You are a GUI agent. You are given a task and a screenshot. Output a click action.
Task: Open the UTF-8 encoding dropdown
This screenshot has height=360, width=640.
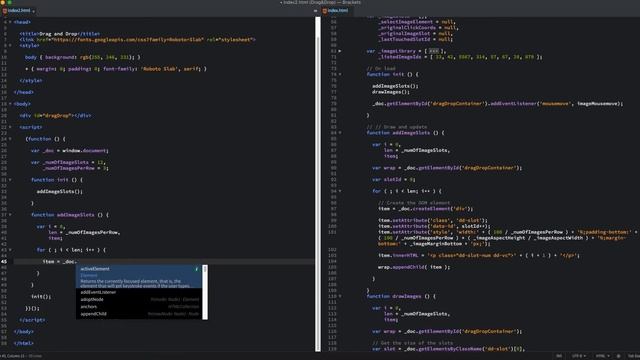[578, 356]
